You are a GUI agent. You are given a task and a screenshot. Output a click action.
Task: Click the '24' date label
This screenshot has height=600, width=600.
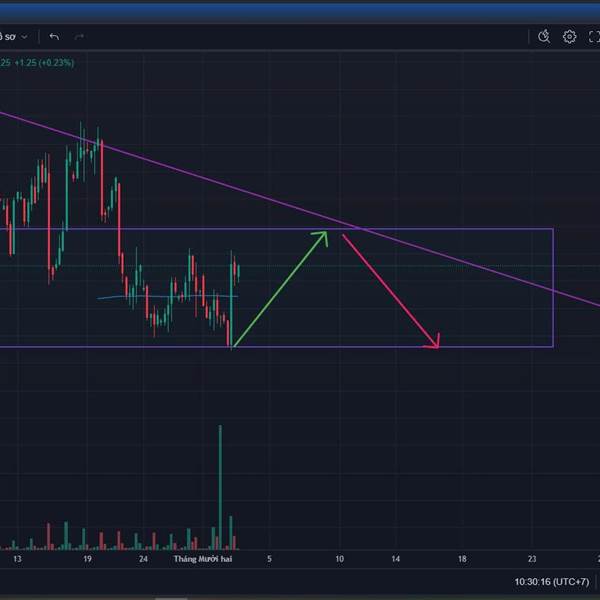(x=143, y=559)
